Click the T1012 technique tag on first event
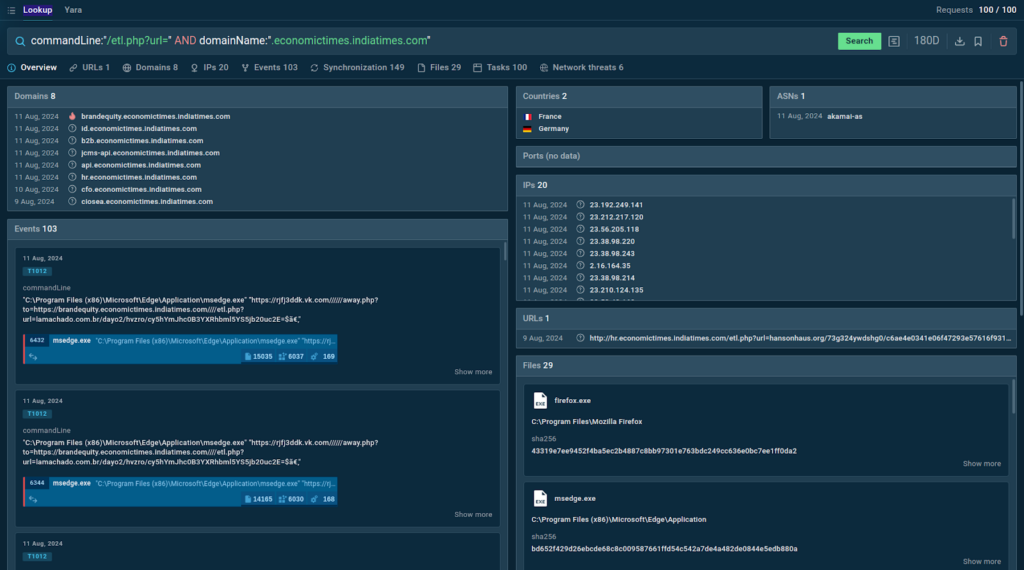The width and height of the screenshot is (1024, 570). point(37,271)
